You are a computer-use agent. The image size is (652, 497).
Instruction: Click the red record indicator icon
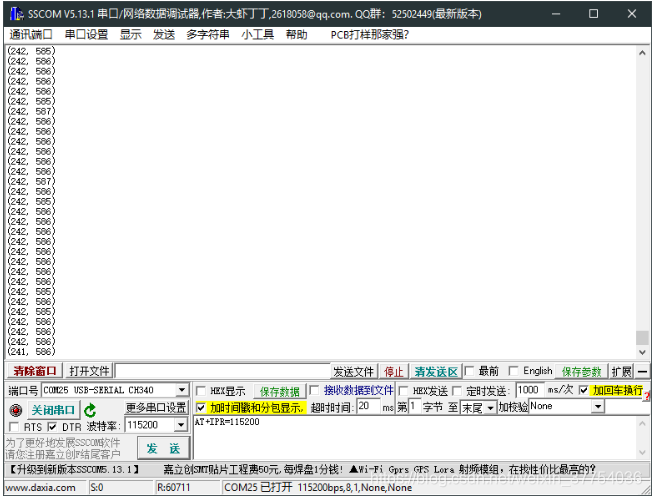pos(16,410)
